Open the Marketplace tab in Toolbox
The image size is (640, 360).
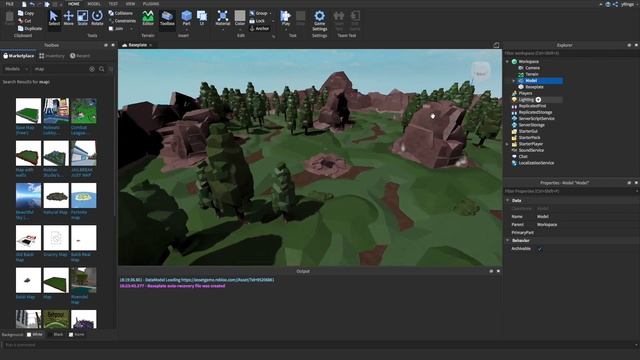[x=19, y=56]
